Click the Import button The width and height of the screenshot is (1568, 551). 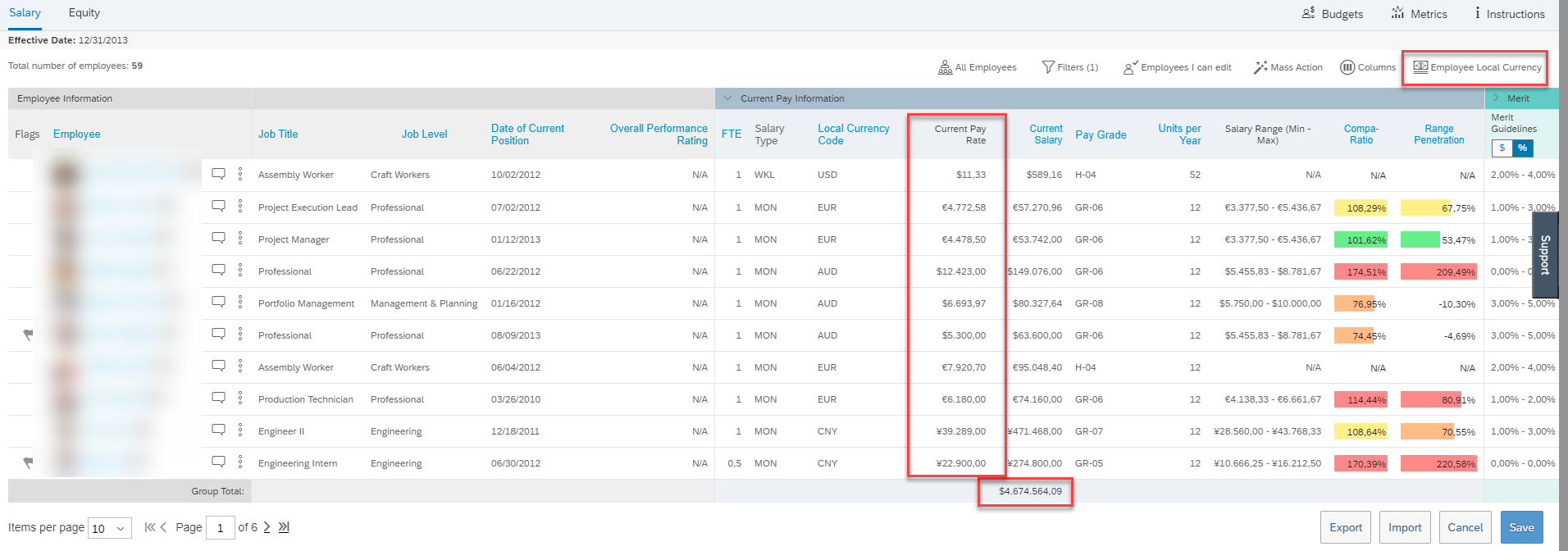click(1405, 527)
